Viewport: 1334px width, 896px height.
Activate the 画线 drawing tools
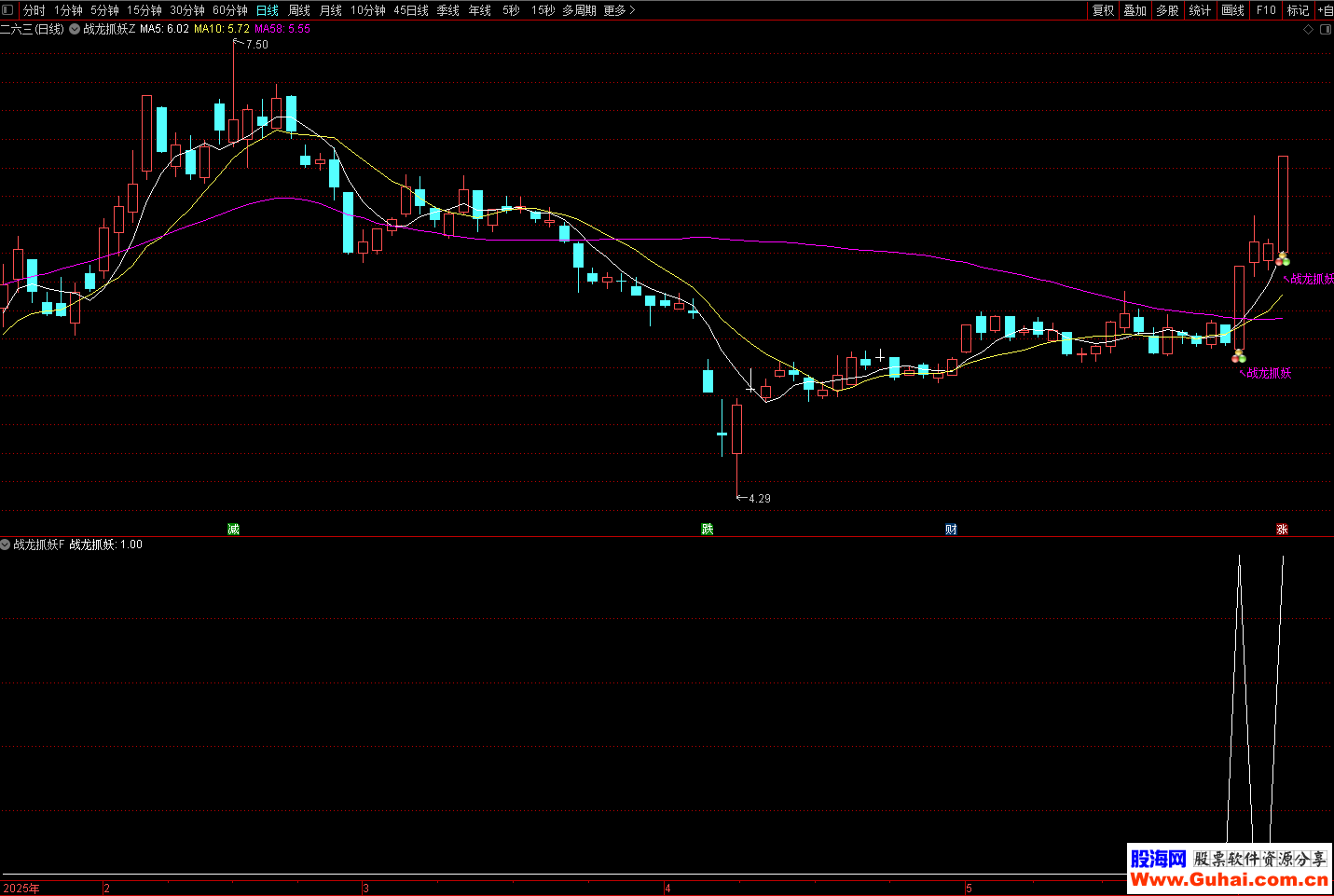tap(1233, 10)
